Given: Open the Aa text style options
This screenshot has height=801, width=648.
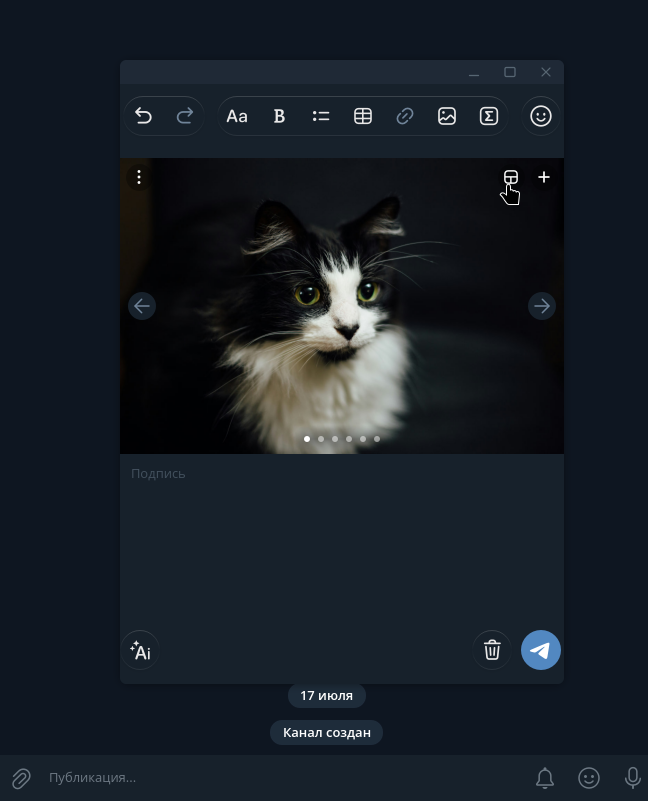Looking at the screenshot, I should pos(237,116).
